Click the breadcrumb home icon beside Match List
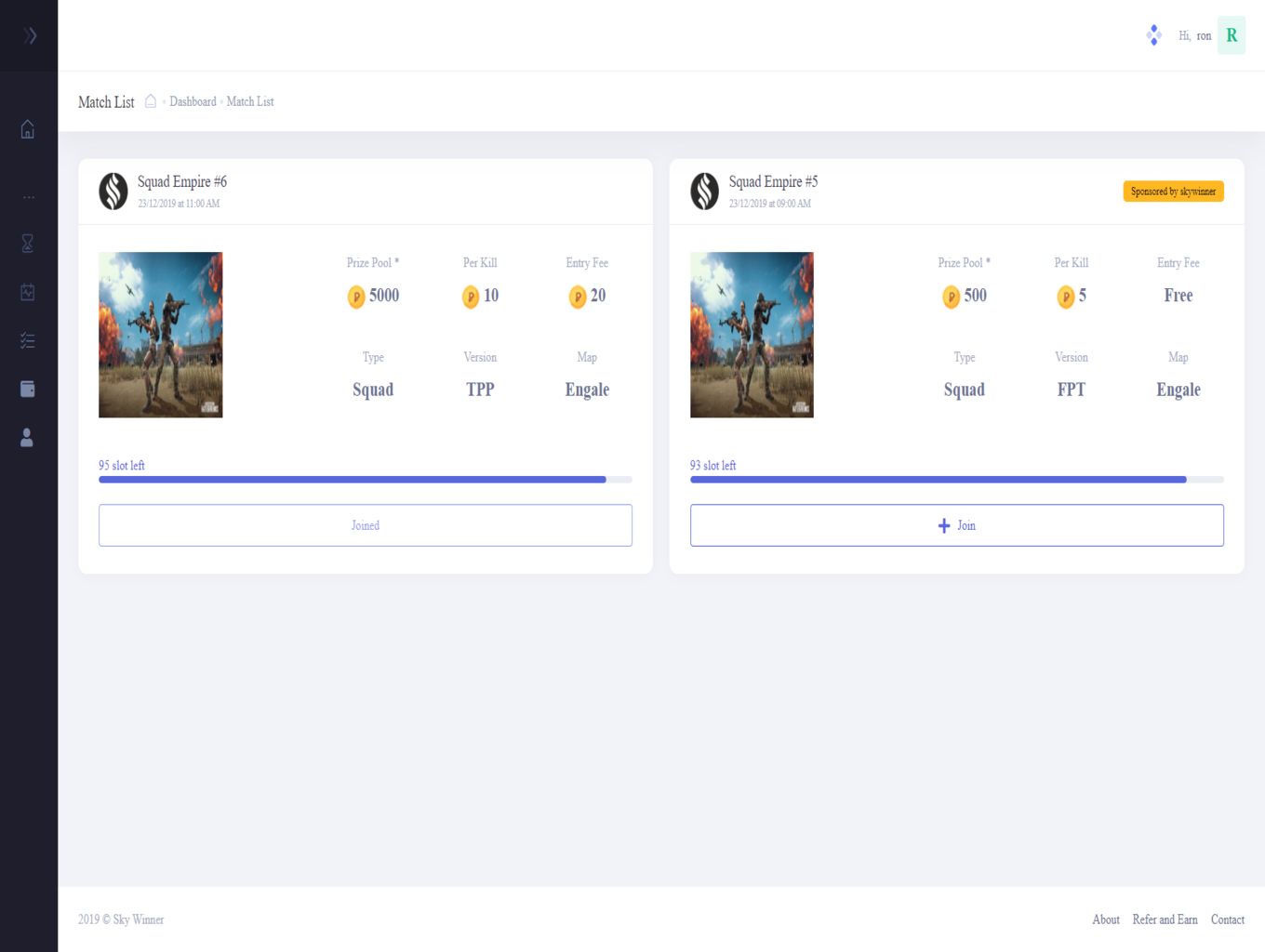Viewport: 1265px width, 952px height. [151, 101]
